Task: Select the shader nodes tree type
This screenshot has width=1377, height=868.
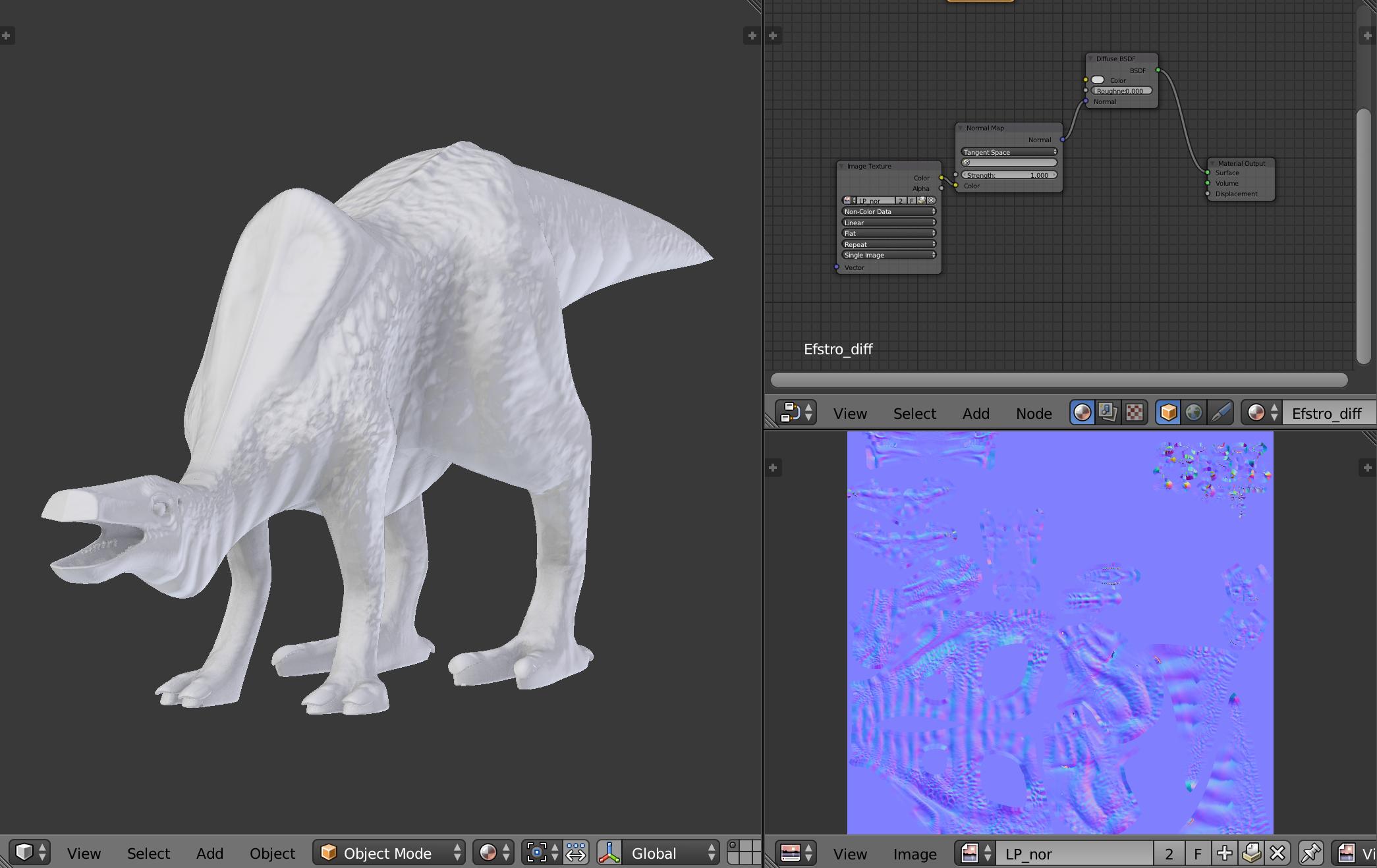Action: (1082, 412)
